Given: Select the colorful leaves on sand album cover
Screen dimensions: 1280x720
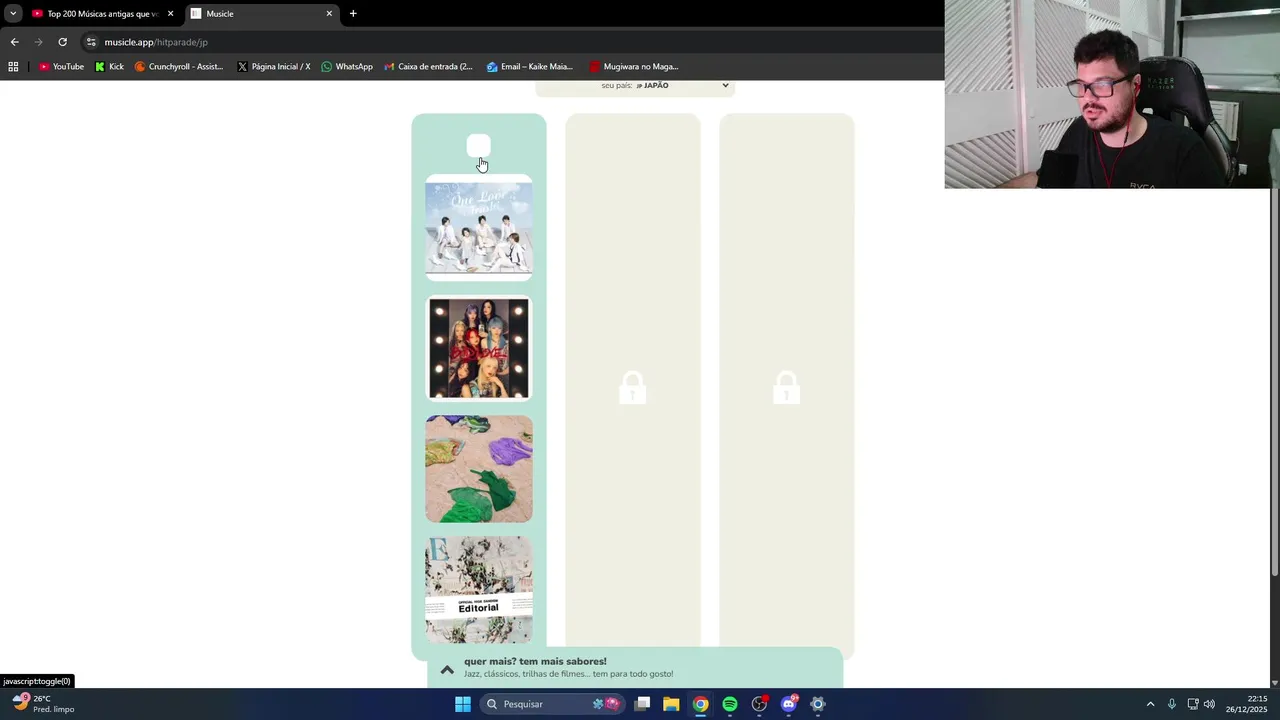Looking at the screenshot, I should 479,469.
